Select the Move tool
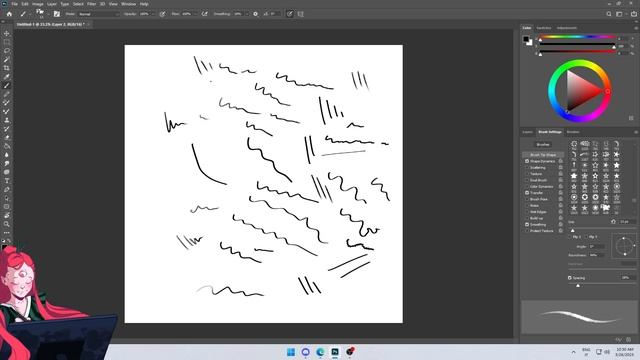Viewport: 640px width, 360px height. click(x=7, y=33)
